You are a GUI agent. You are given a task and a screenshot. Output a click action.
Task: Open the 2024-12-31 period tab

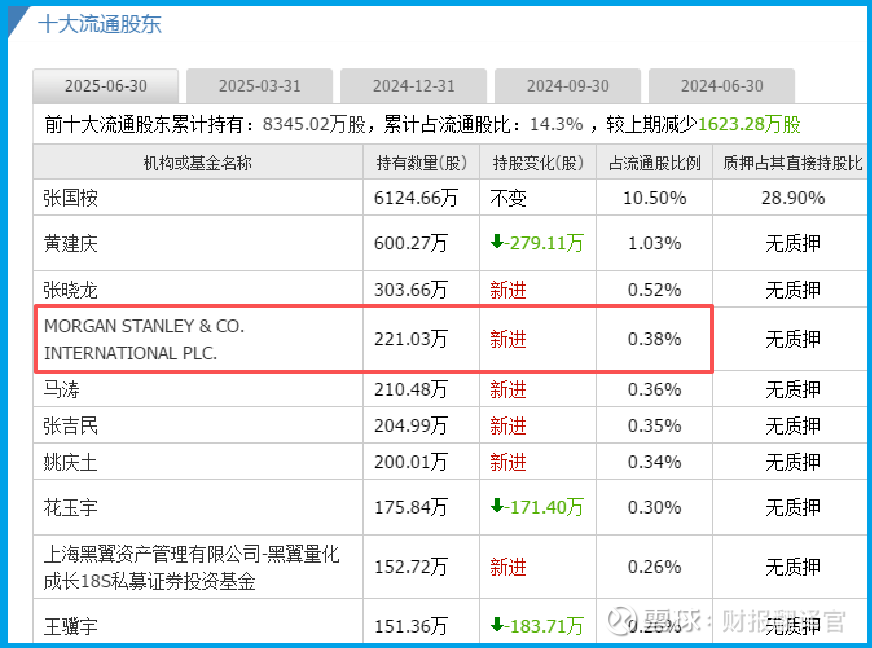[x=414, y=86]
